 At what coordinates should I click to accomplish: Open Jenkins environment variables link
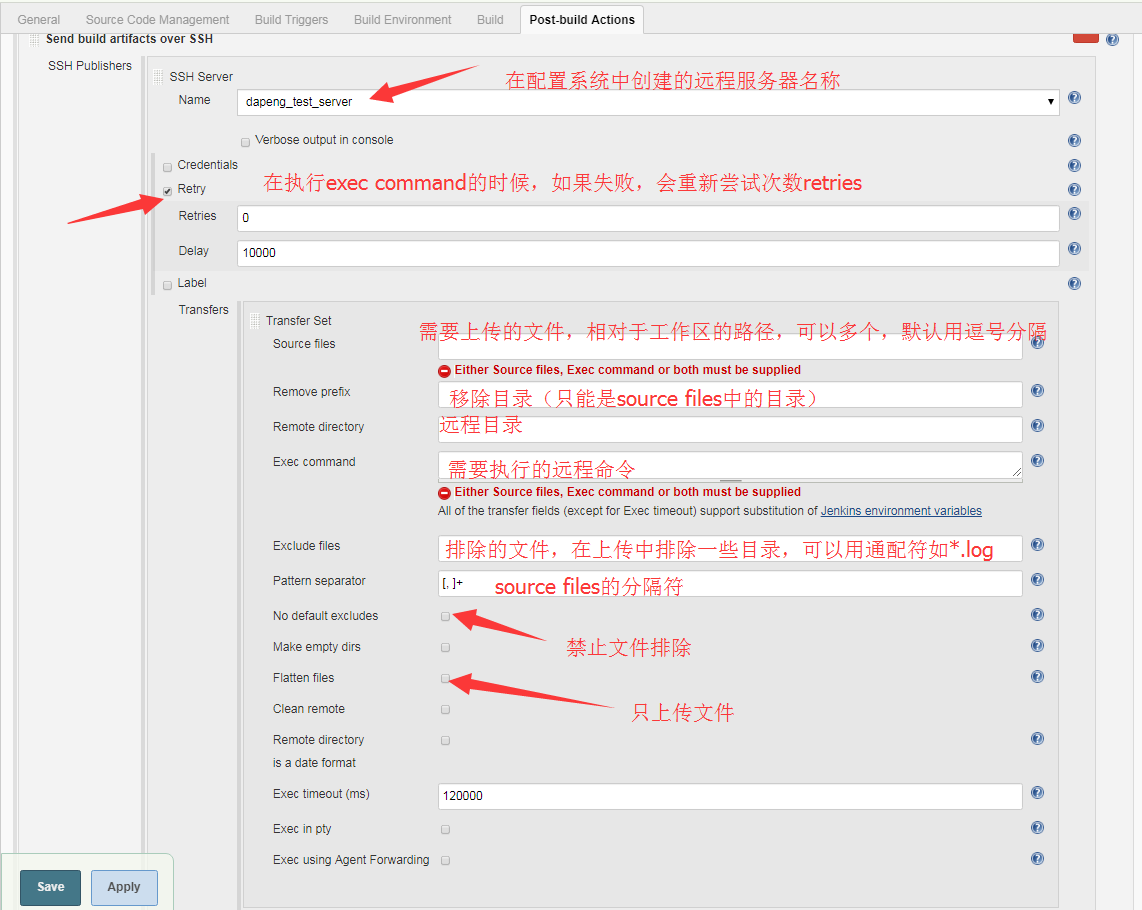coord(901,511)
